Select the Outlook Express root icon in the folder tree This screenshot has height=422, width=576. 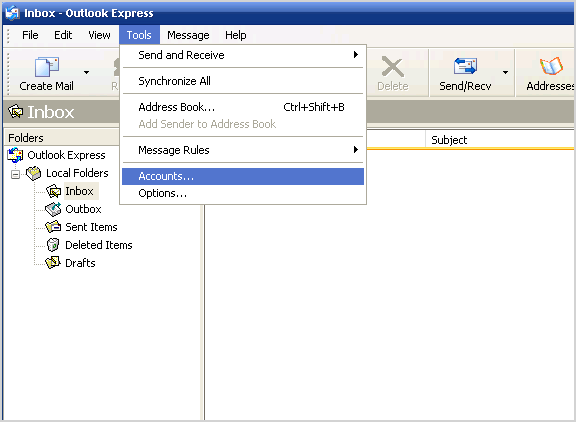point(15,155)
